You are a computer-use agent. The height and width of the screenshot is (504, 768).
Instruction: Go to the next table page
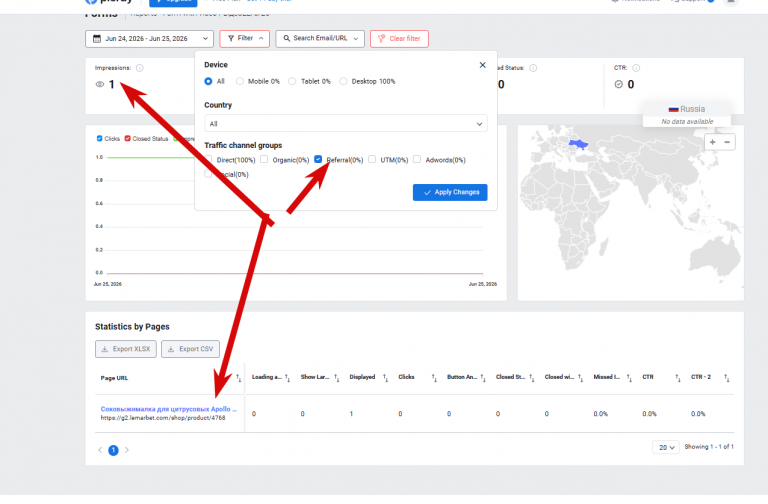point(126,450)
